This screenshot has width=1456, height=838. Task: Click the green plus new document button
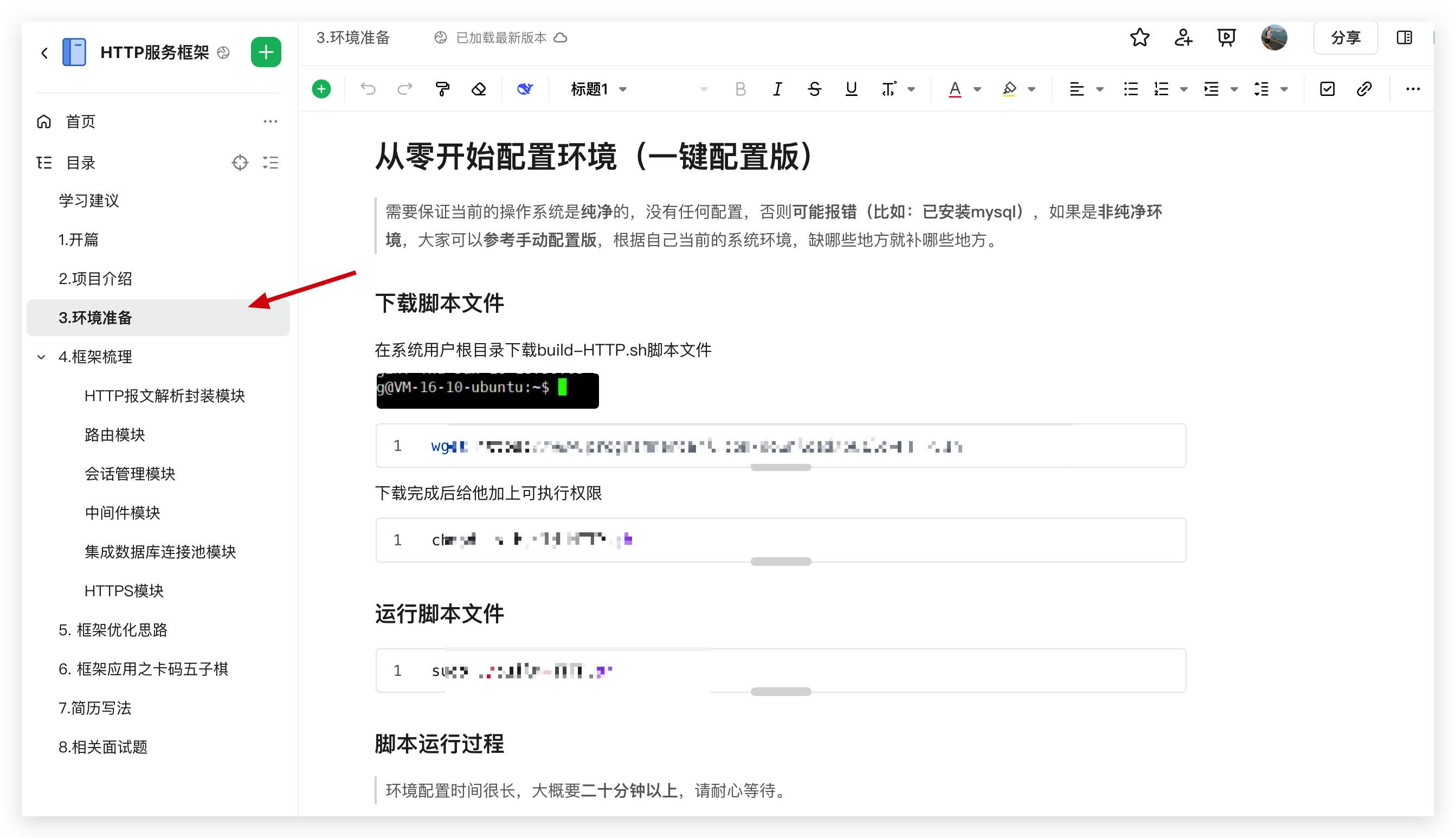click(x=266, y=53)
